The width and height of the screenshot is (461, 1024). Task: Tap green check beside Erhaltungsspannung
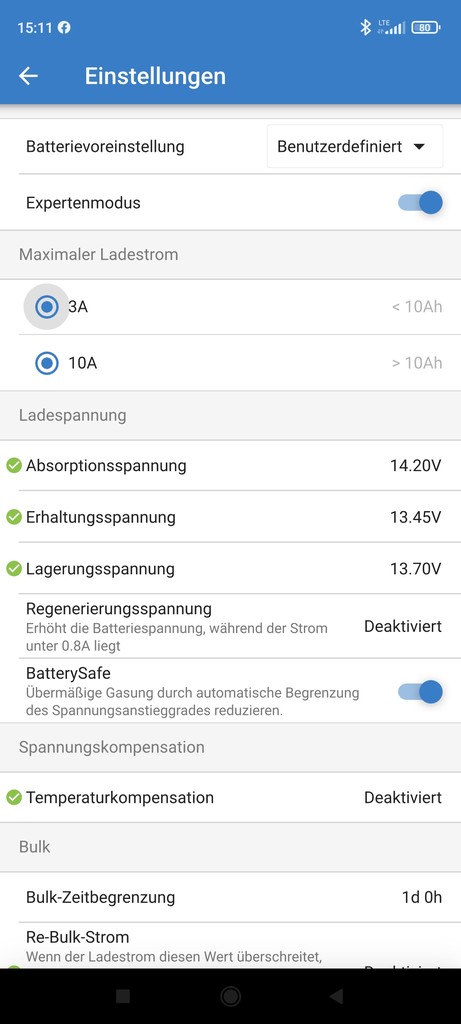(x=14, y=517)
